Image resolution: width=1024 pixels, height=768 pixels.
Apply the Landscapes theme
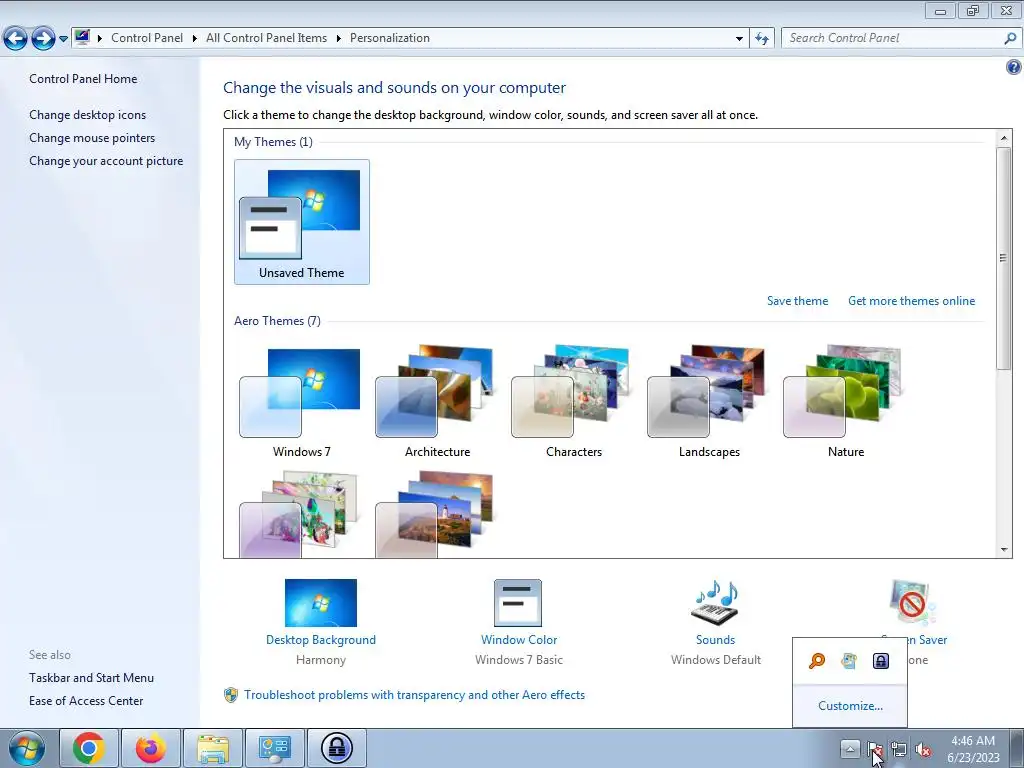(709, 402)
